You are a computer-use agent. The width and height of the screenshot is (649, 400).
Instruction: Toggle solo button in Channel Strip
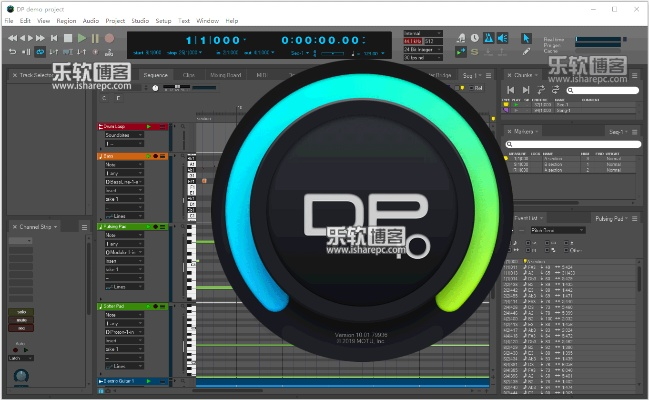(x=20, y=312)
